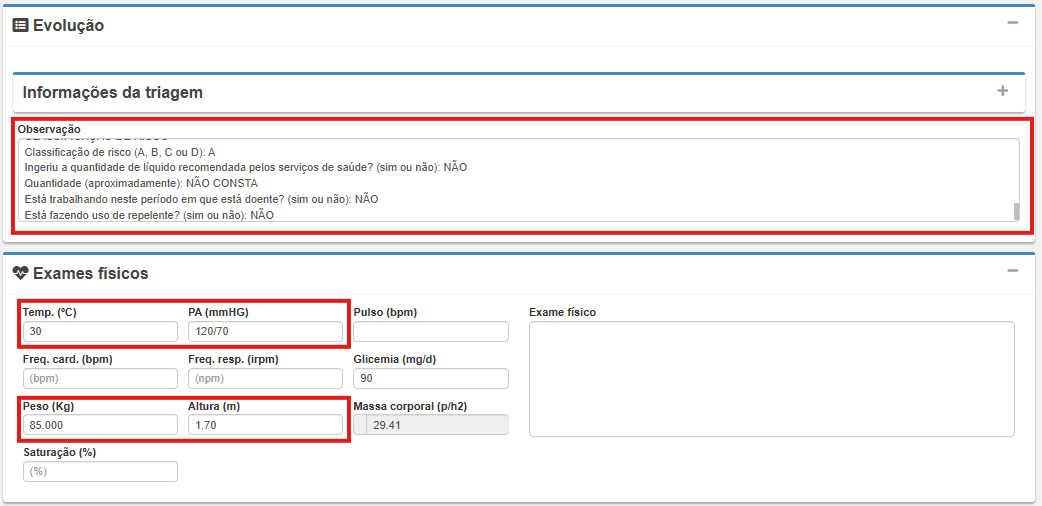Click the Exames físicos heading text

[90, 273]
